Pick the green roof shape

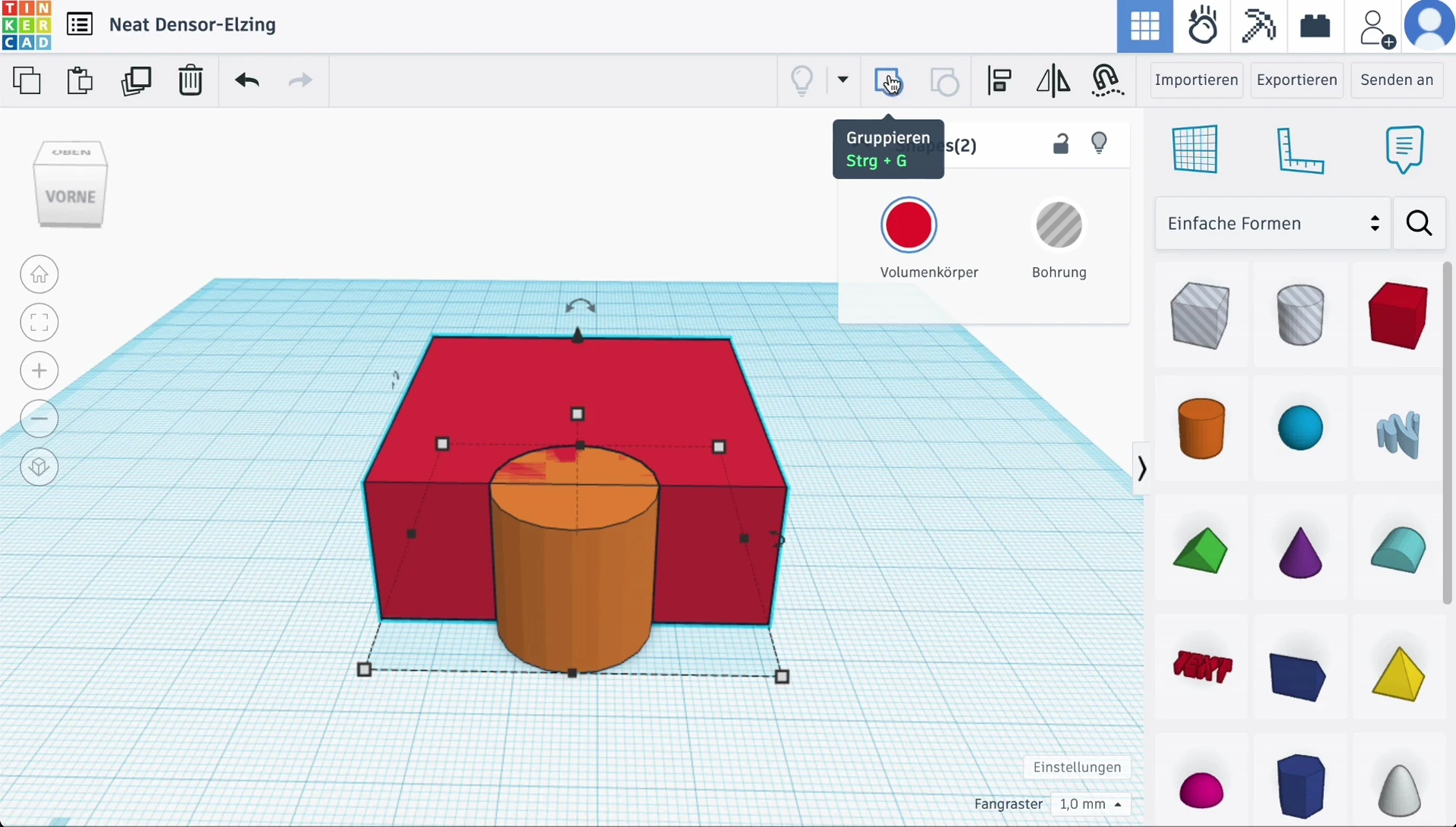(1200, 551)
